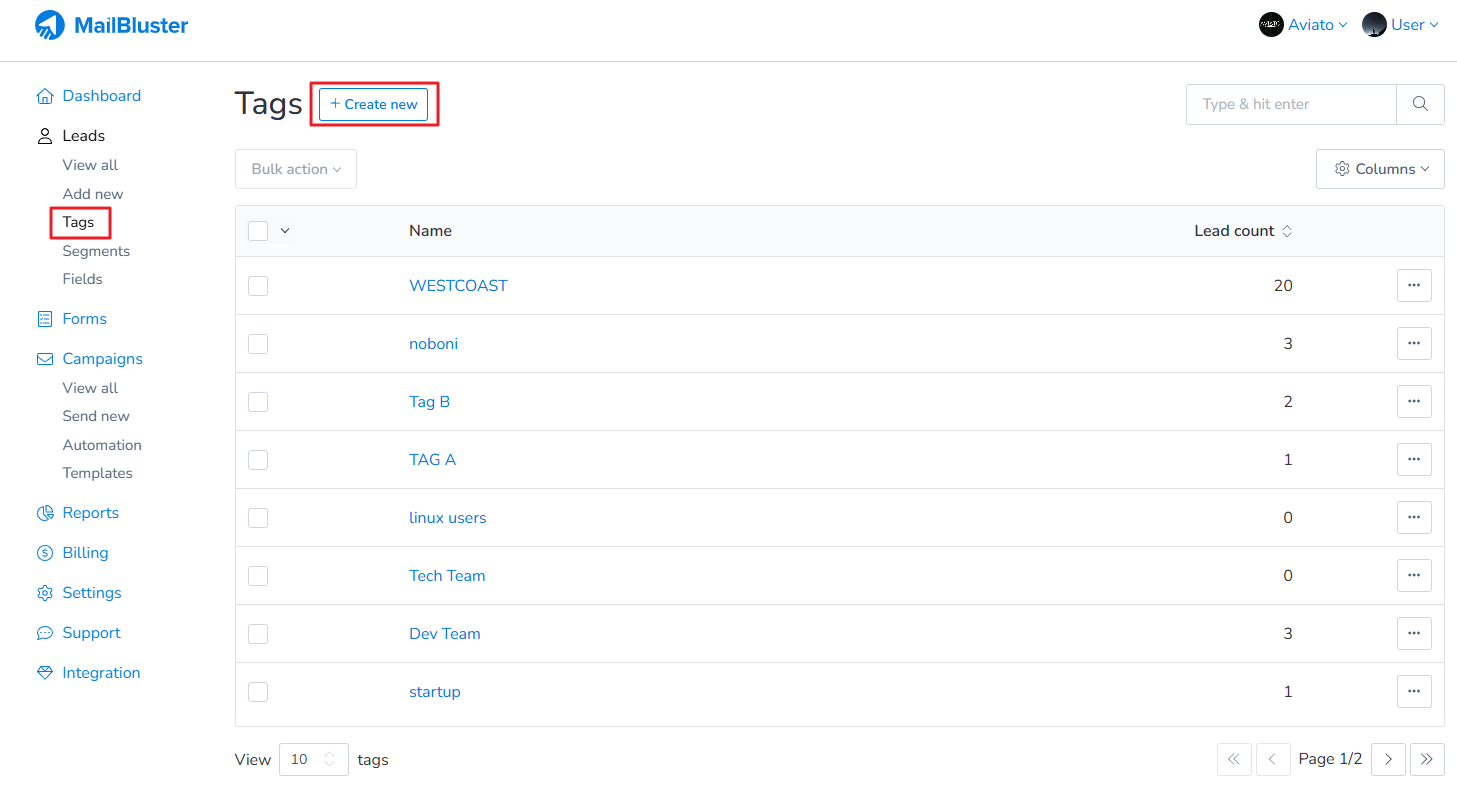Screen dimensions: 1457x796
Task: Go to next page arrow
Action: (x=1388, y=759)
